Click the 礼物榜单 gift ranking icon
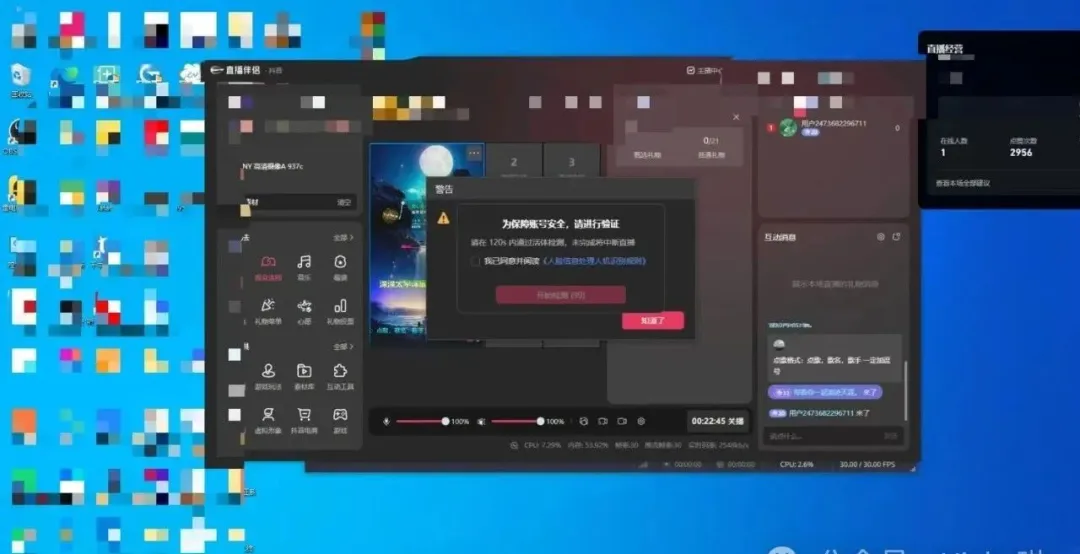This screenshot has height=554, width=1080. click(x=268, y=306)
